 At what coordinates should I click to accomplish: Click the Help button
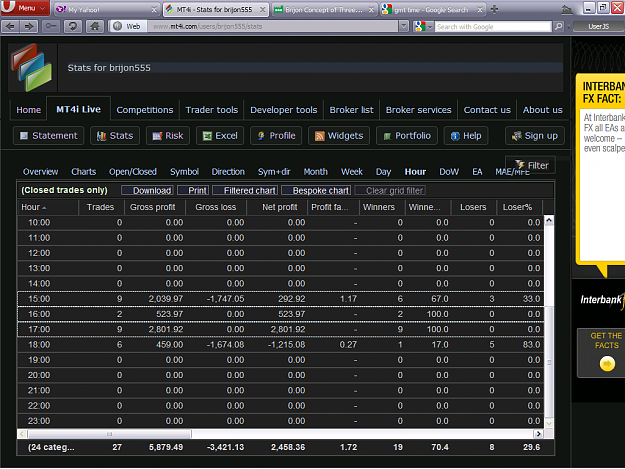click(466, 135)
